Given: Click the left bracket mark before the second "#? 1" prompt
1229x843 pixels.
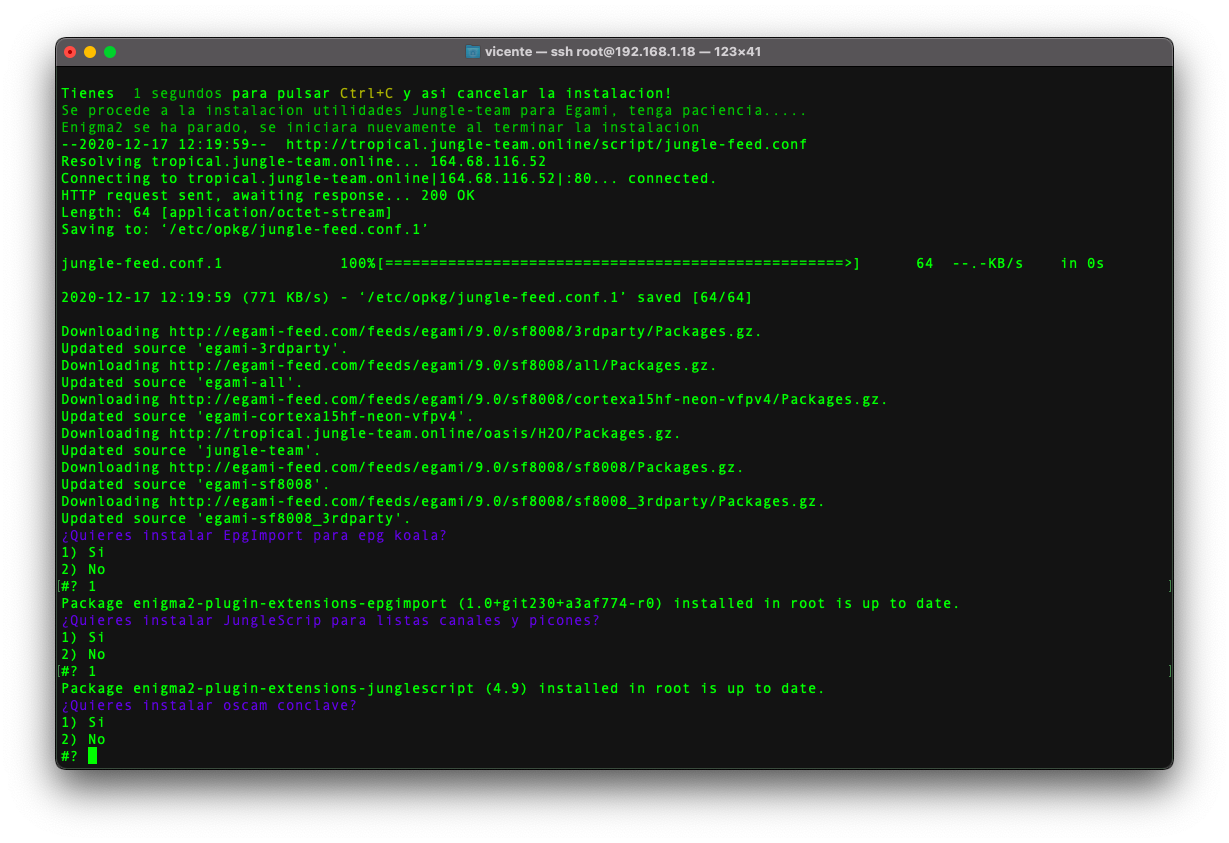Looking at the screenshot, I should (59, 671).
